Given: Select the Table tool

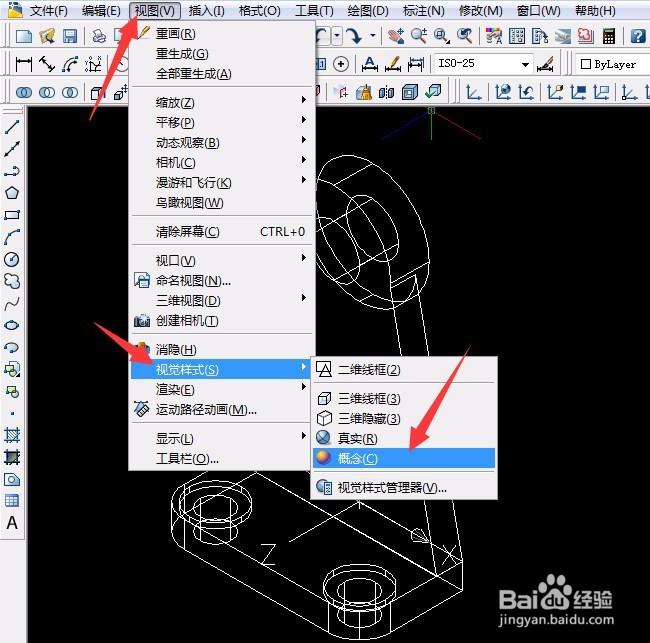Looking at the screenshot, I should pyautogui.click(x=12, y=501).
